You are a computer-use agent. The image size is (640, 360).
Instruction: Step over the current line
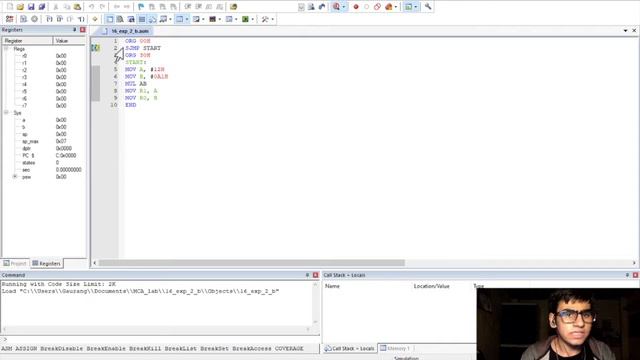(x=60, y=19)
